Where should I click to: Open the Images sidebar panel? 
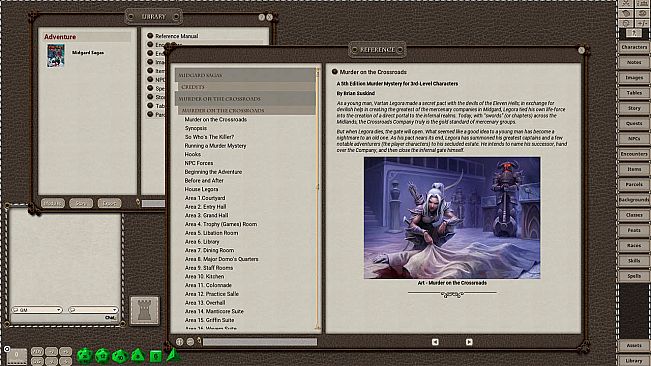pos(634,78)
